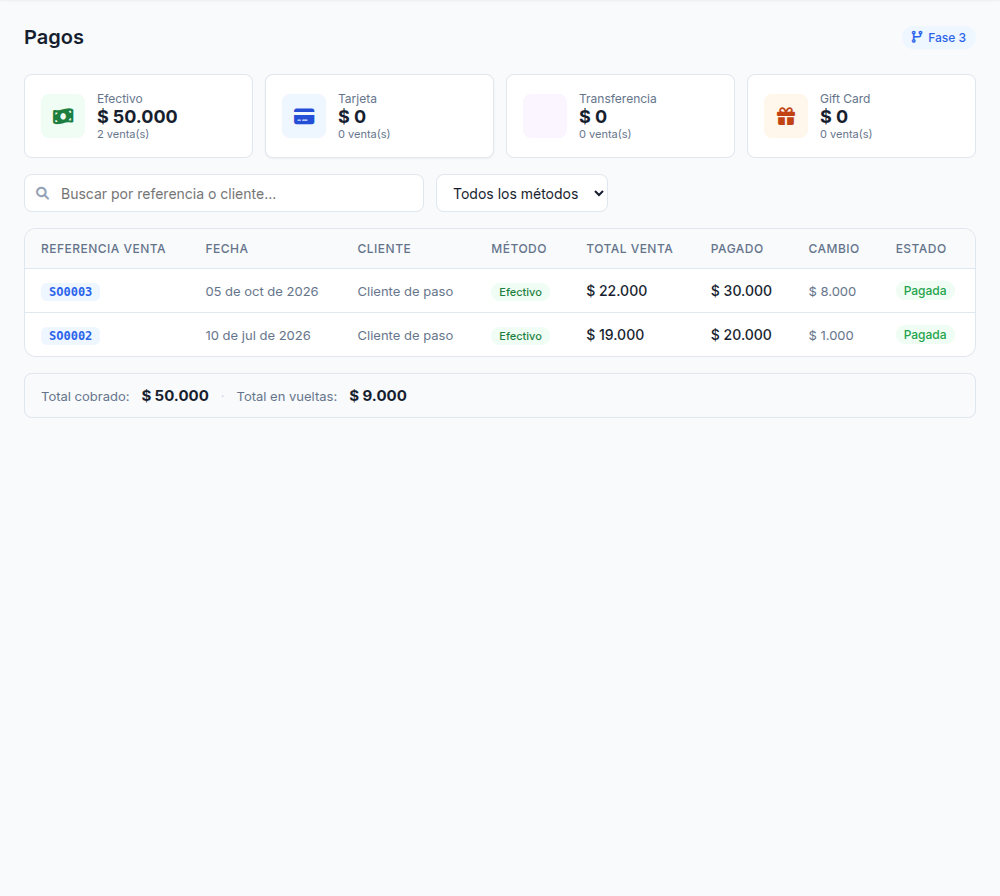Click the paid amount "$ 30.000"
Screen dimensions: 1000x896
[741, 291]
